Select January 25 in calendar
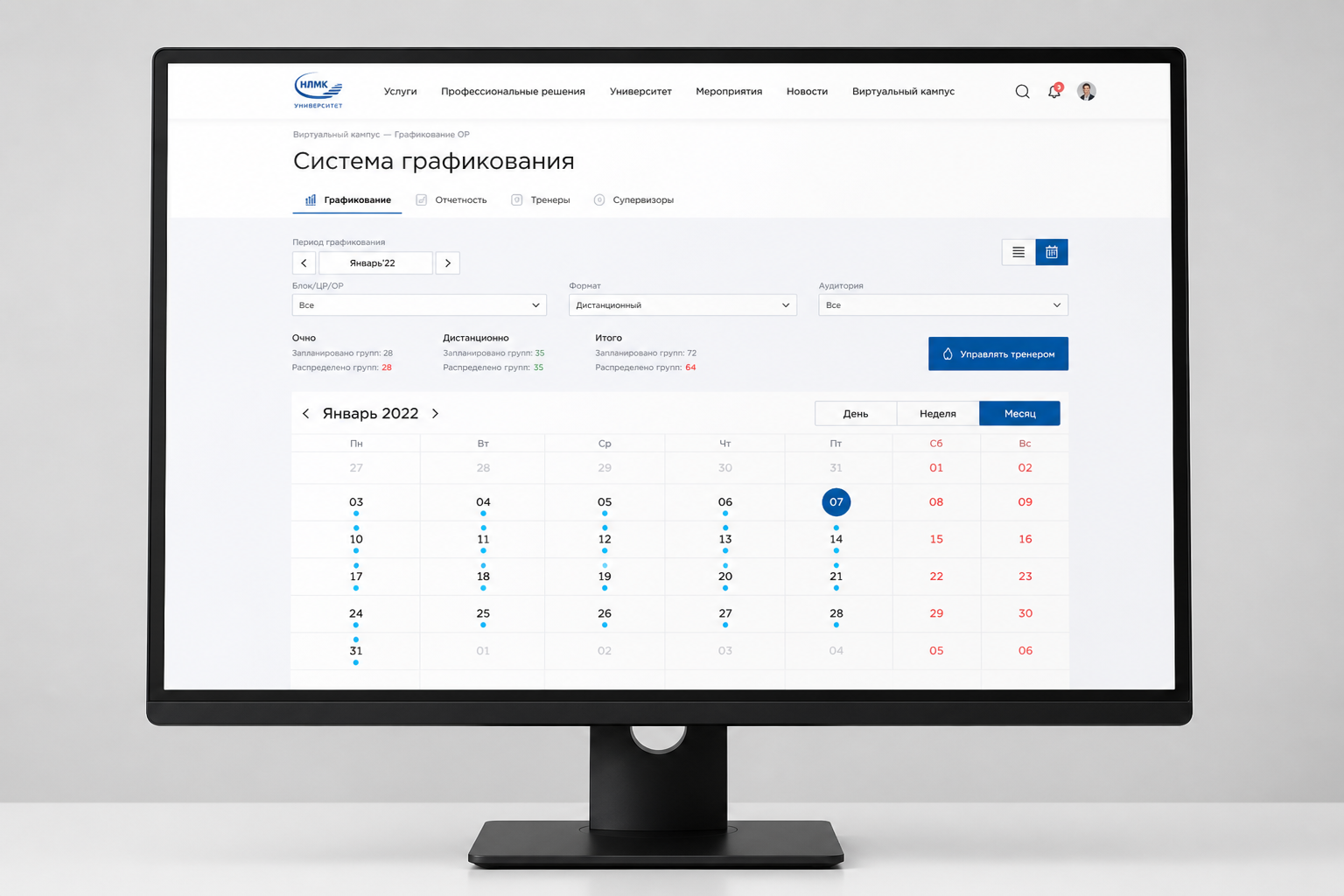 click(x=483, y=613)
